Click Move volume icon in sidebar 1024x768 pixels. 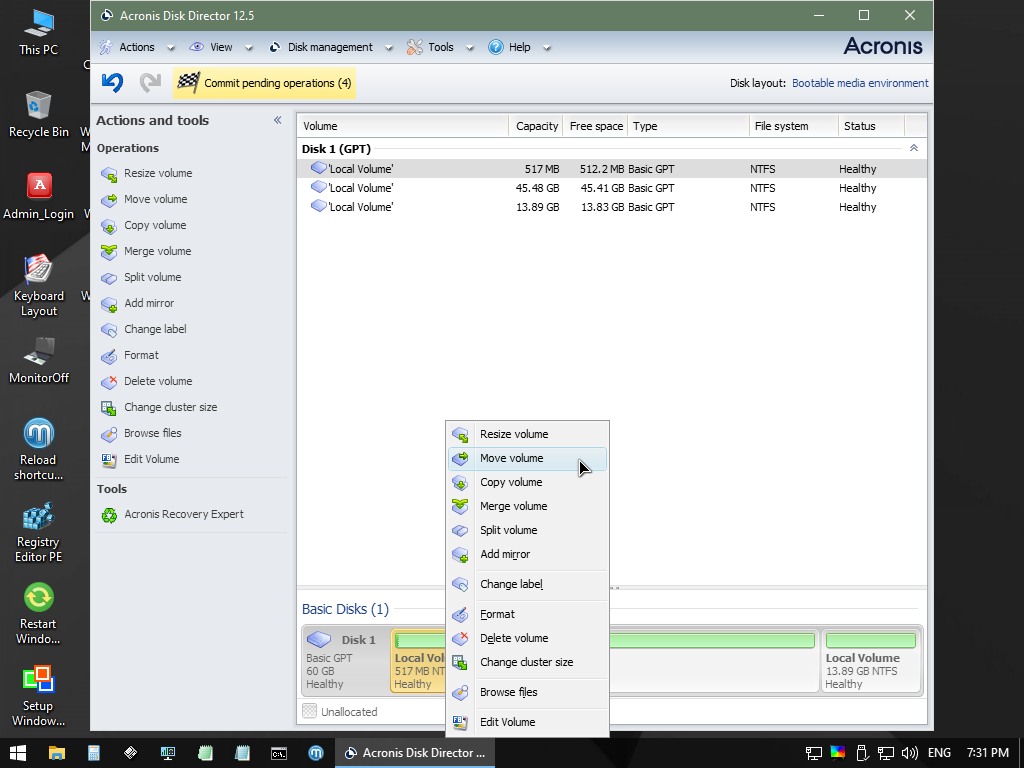click(108, 200)
